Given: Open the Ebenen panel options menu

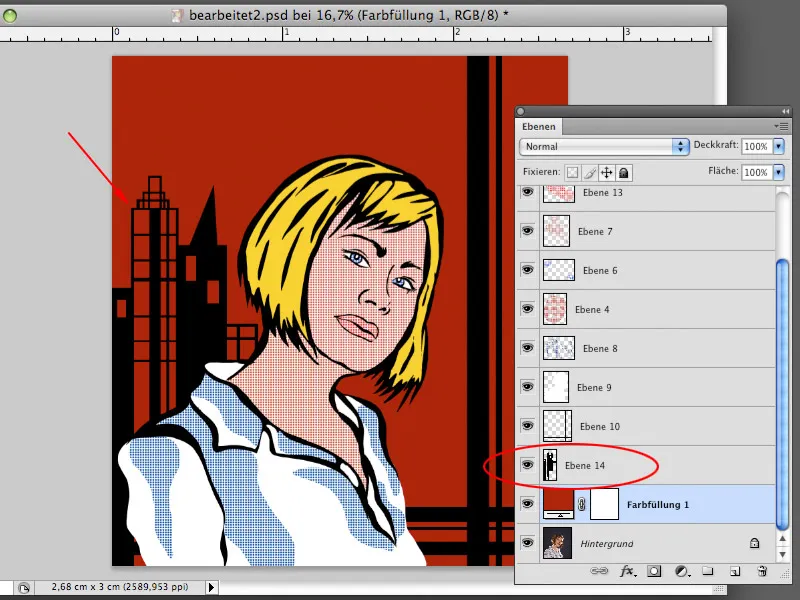Looking at the screenshot, I should tap(781, 126).
